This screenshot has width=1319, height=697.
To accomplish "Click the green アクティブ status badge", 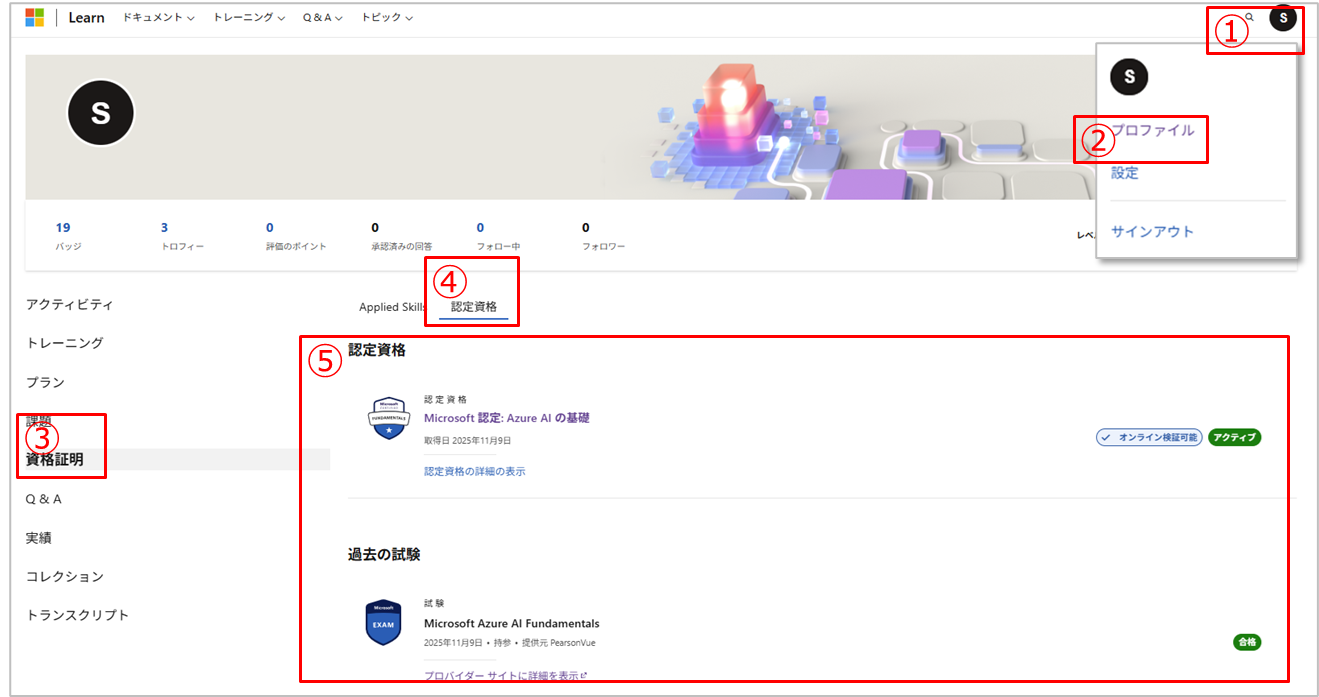I will tap(1234, 437).
